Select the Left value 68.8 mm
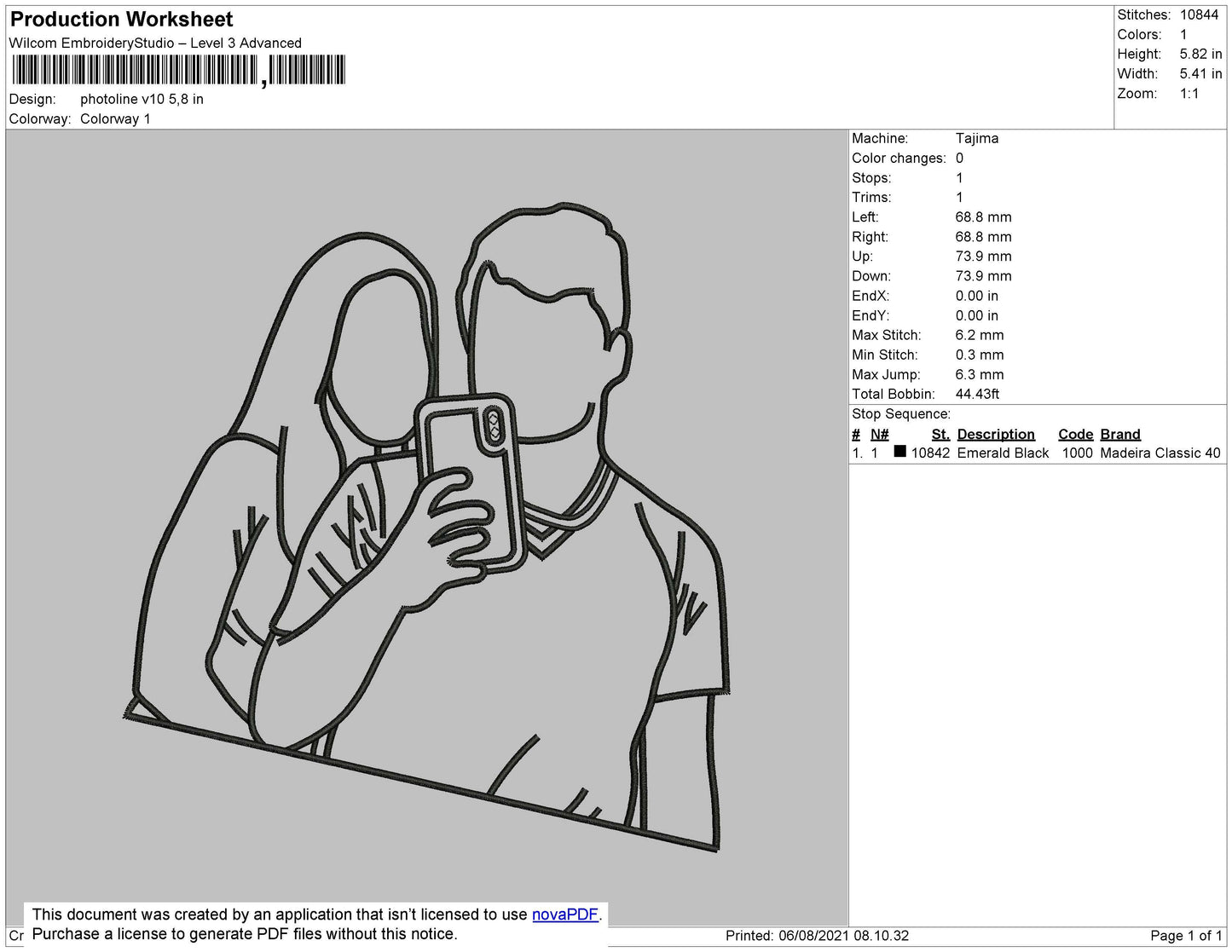1232x952 pixels. 984,217
